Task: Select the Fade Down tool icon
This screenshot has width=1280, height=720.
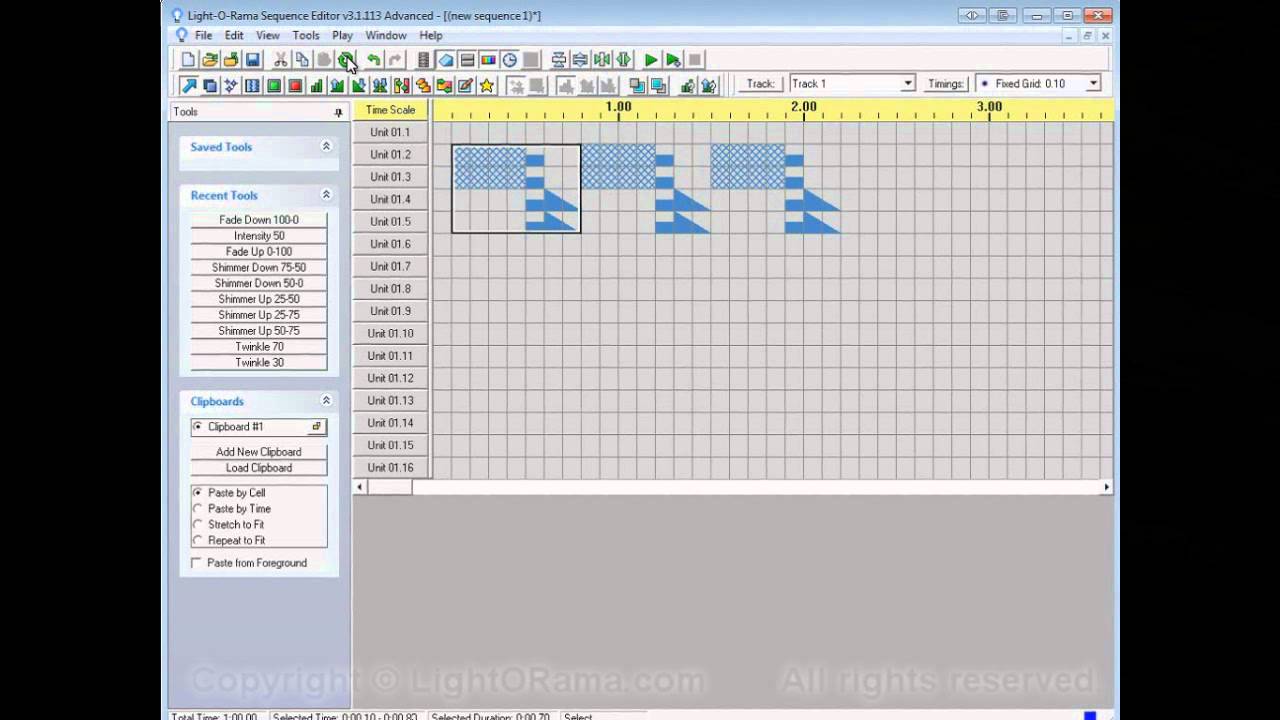Action: point(358,86)
